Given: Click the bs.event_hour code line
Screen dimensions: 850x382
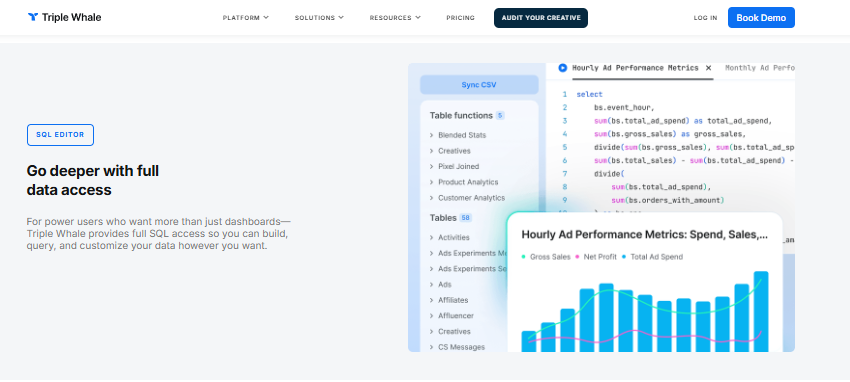Looking at the screenshot, I should pyautogui.click(x=624, y=108).
